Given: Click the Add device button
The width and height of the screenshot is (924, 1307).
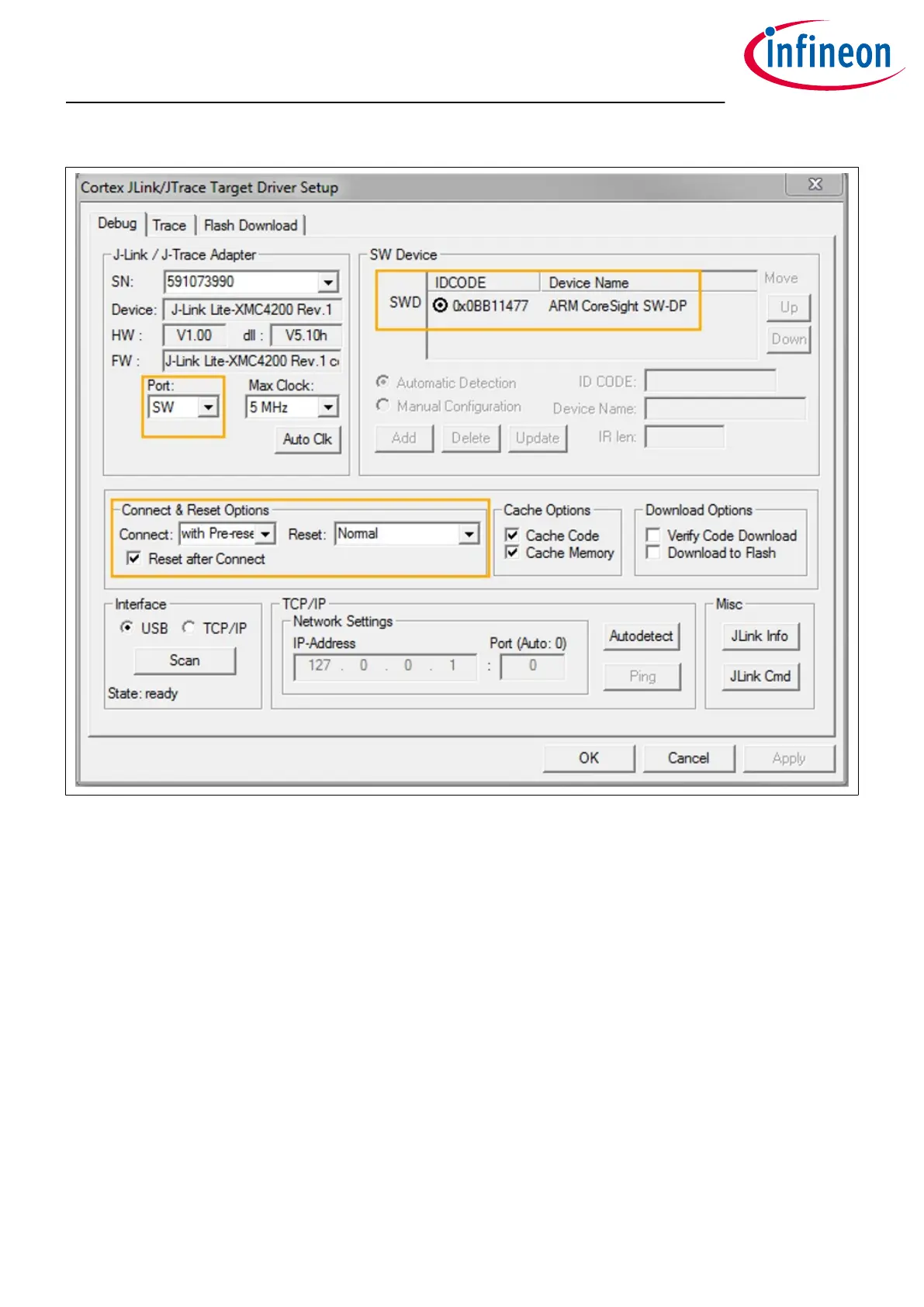Looking at the screenshot, I should (x=404, y=438).
